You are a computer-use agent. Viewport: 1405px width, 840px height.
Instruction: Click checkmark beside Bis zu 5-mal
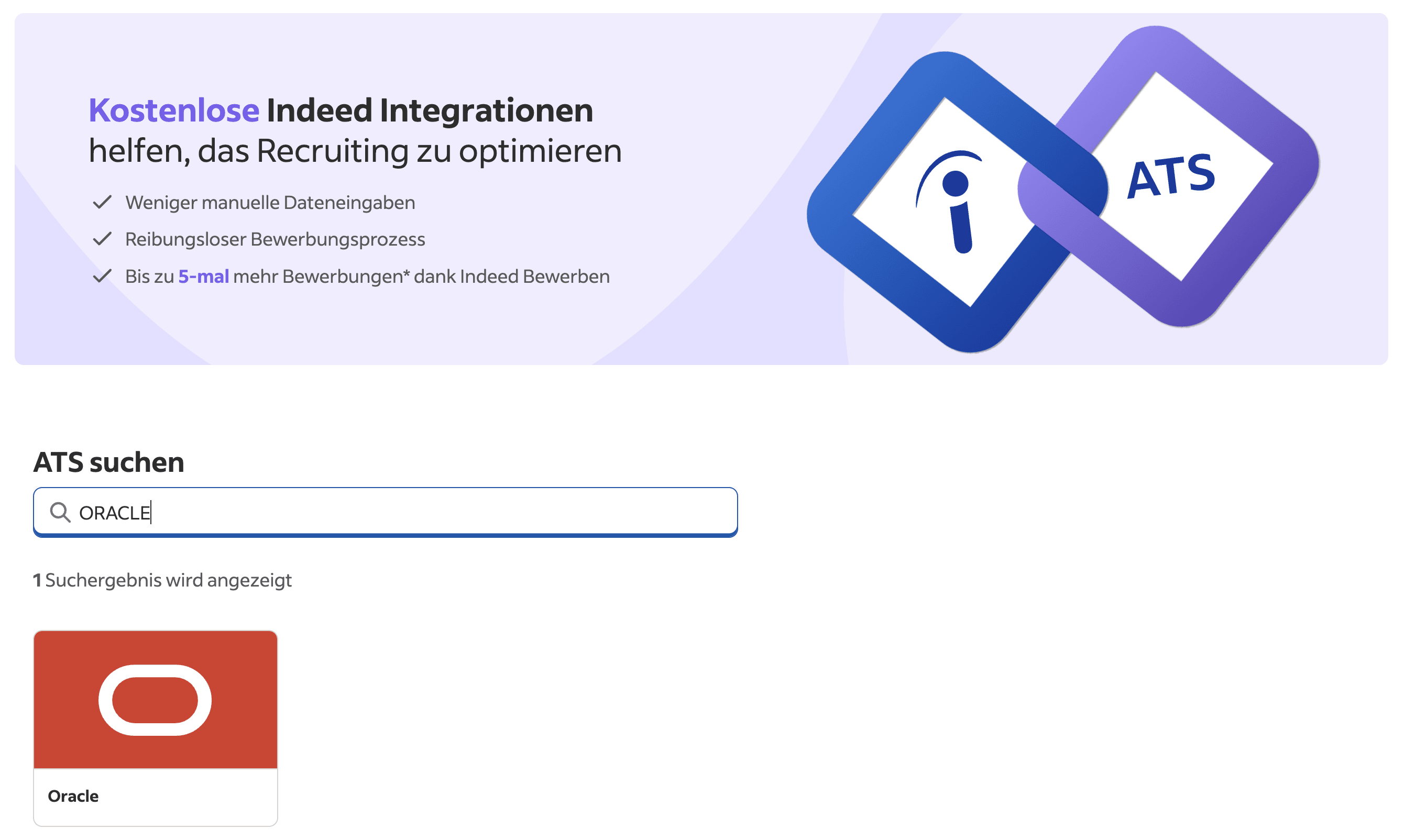tap(102, 276)
